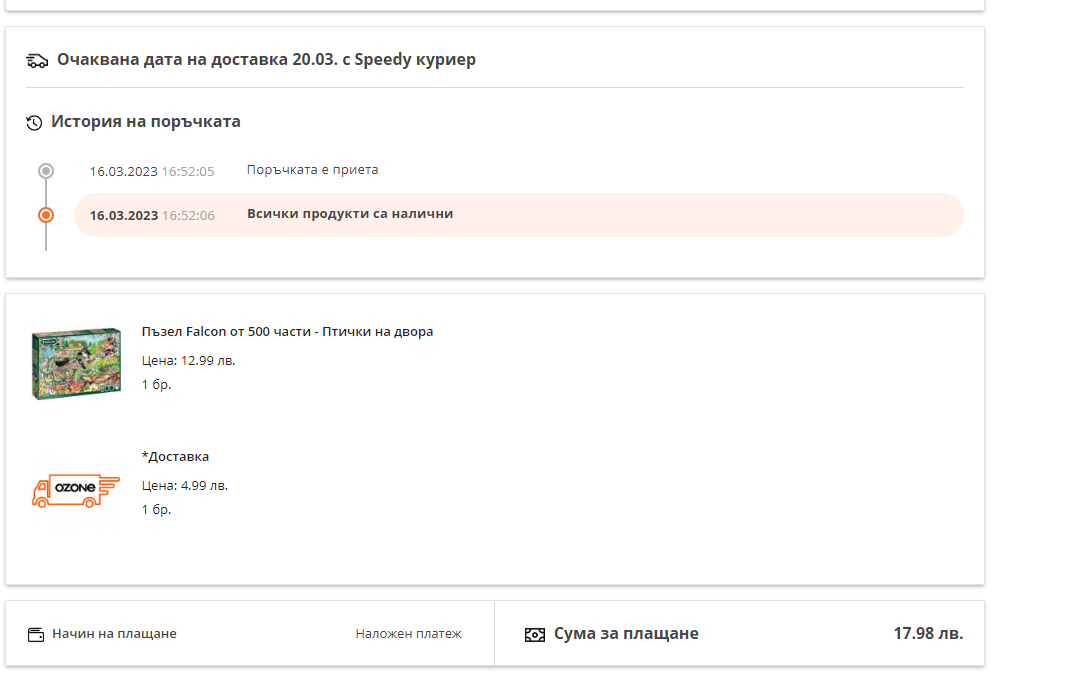
Task: Click the 16:52:05 order timestamp
Action: (x=188, y=171)
